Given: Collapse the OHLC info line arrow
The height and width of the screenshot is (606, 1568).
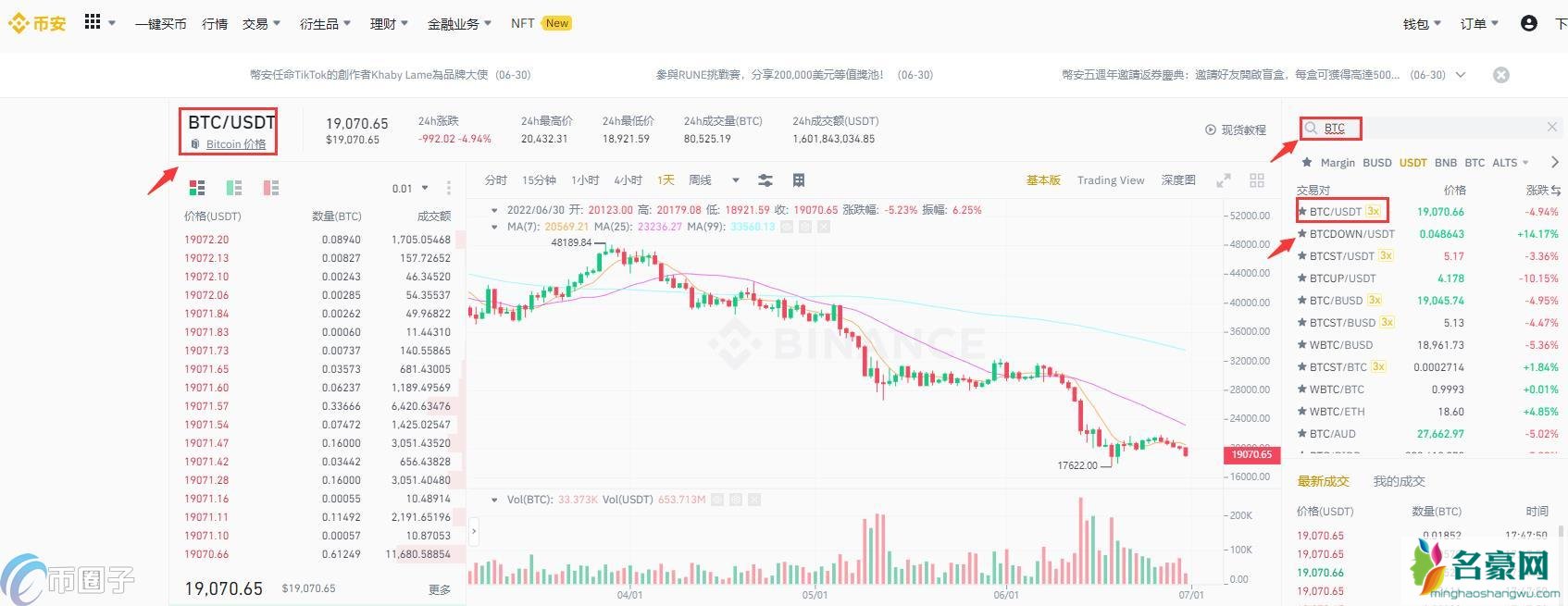Looking at the screenshot, I should click(x=494, y=210).
